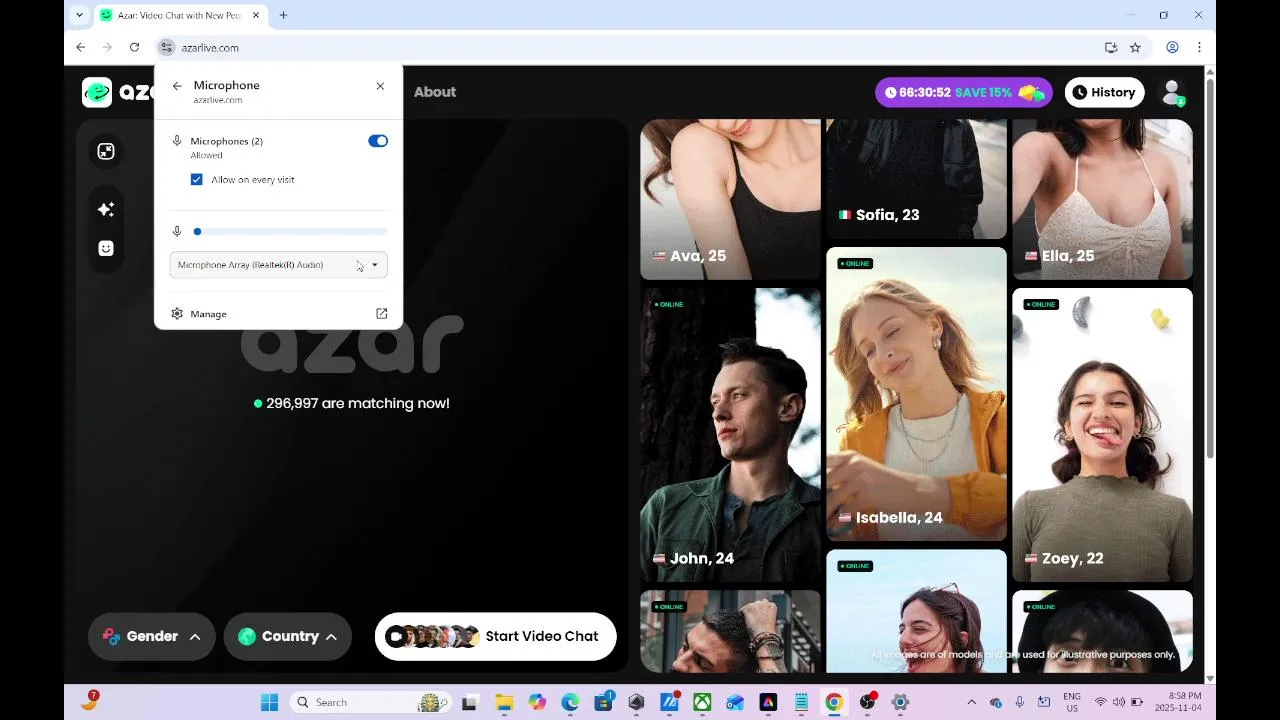
Task: Open Isabella, 24 profile card
Action: [x=916, y=394]
